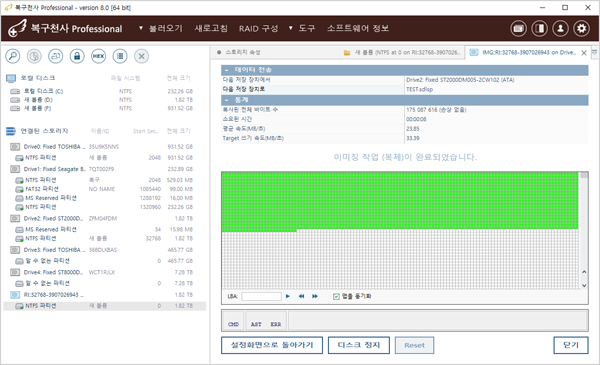Open the RAID 구성 menu item
Image resolution: width=600 pixels, height=365 pixels.
point(258,28)
